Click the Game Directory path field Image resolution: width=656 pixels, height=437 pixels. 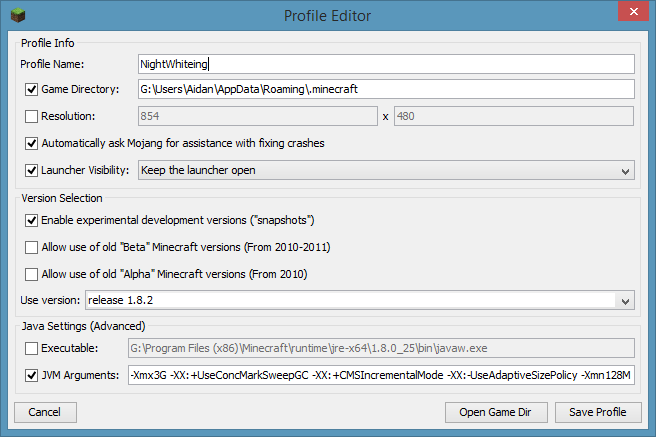386,89
